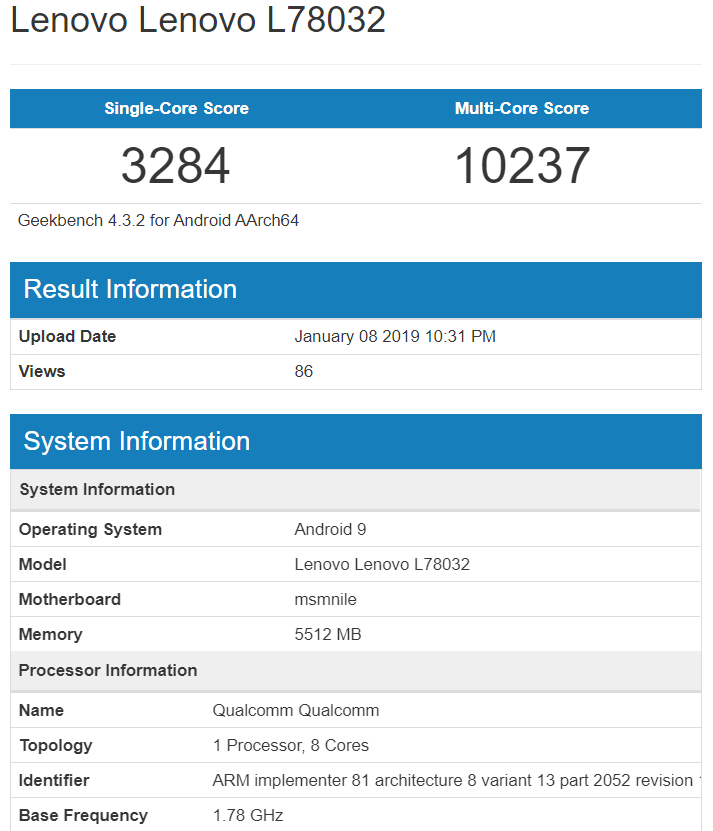
Task: Click the Upload Date label
Action: coord(67,337)
